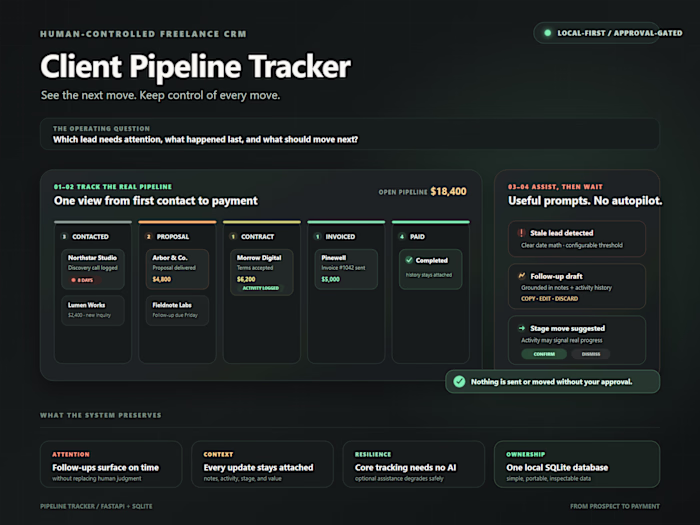700x525 pixels.
Task: Open the Attention card about follow-ups
Action: coord(111,464)
